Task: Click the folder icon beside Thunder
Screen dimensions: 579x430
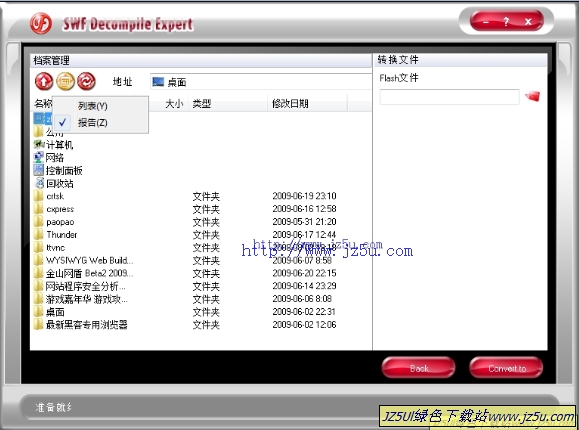Action: pyautogui.click(x=38, y=235)
